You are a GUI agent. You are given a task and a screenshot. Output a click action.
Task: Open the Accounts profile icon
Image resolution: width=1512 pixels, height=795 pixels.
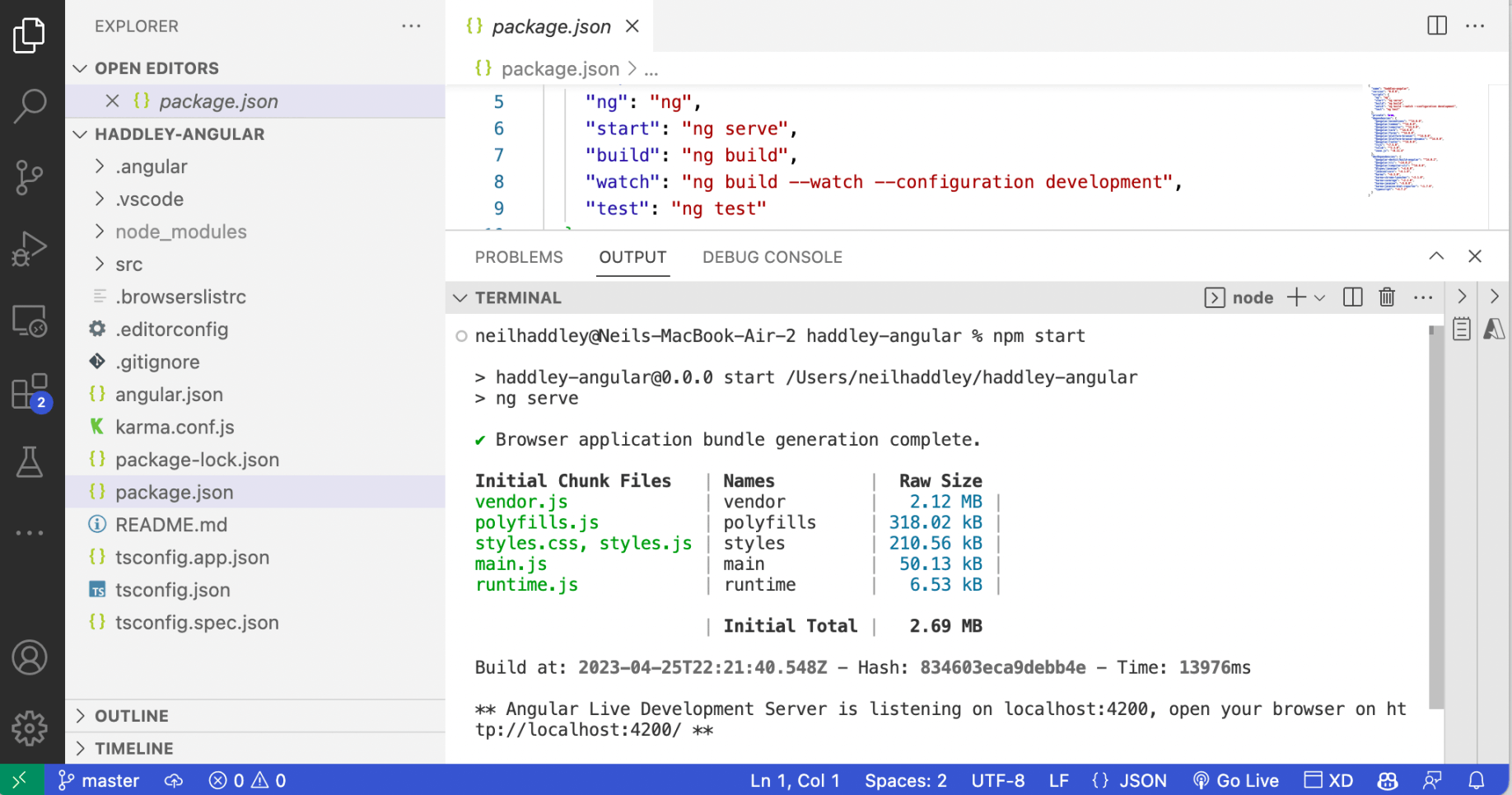(30, 657)
